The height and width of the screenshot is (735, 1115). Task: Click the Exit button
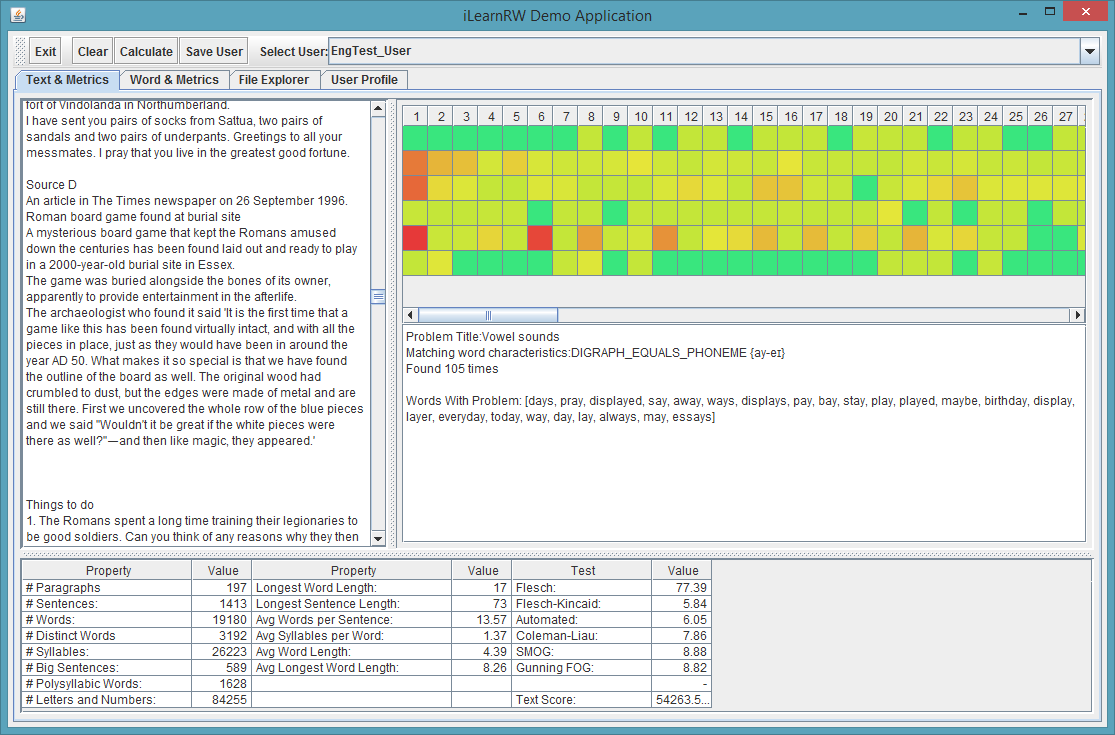coord(45,51)
